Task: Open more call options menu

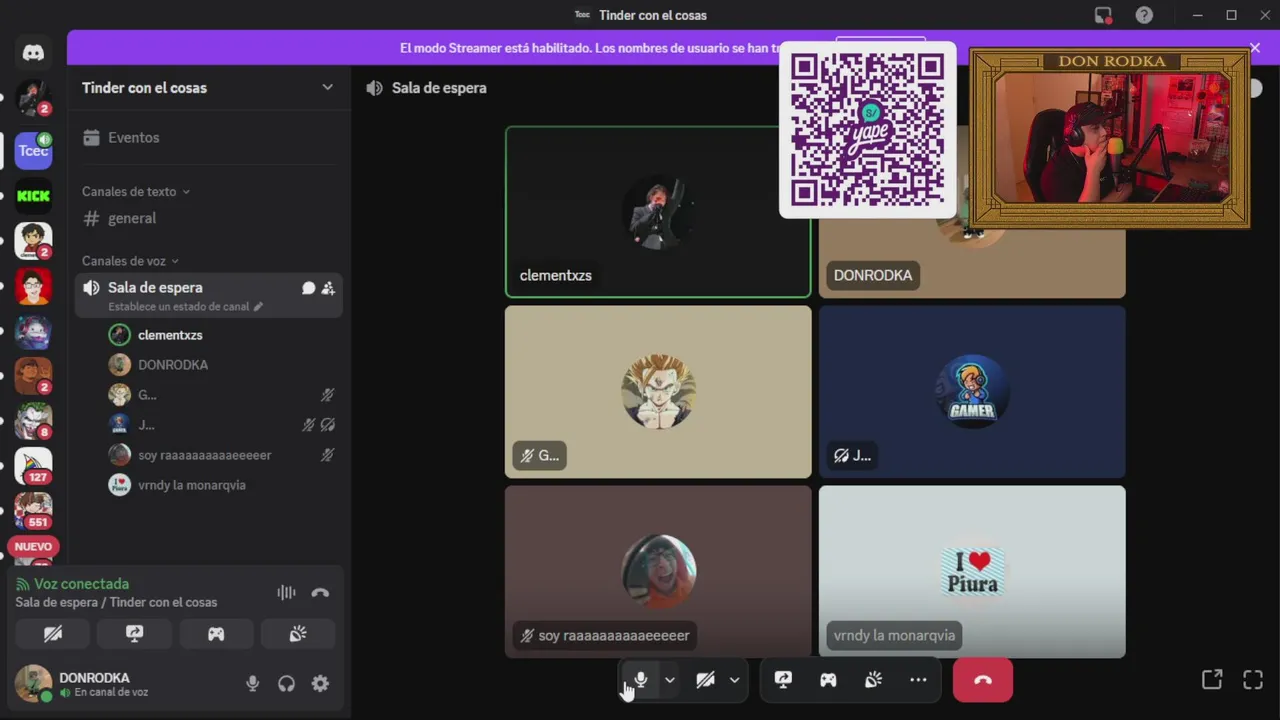Action: pos(918,680)
